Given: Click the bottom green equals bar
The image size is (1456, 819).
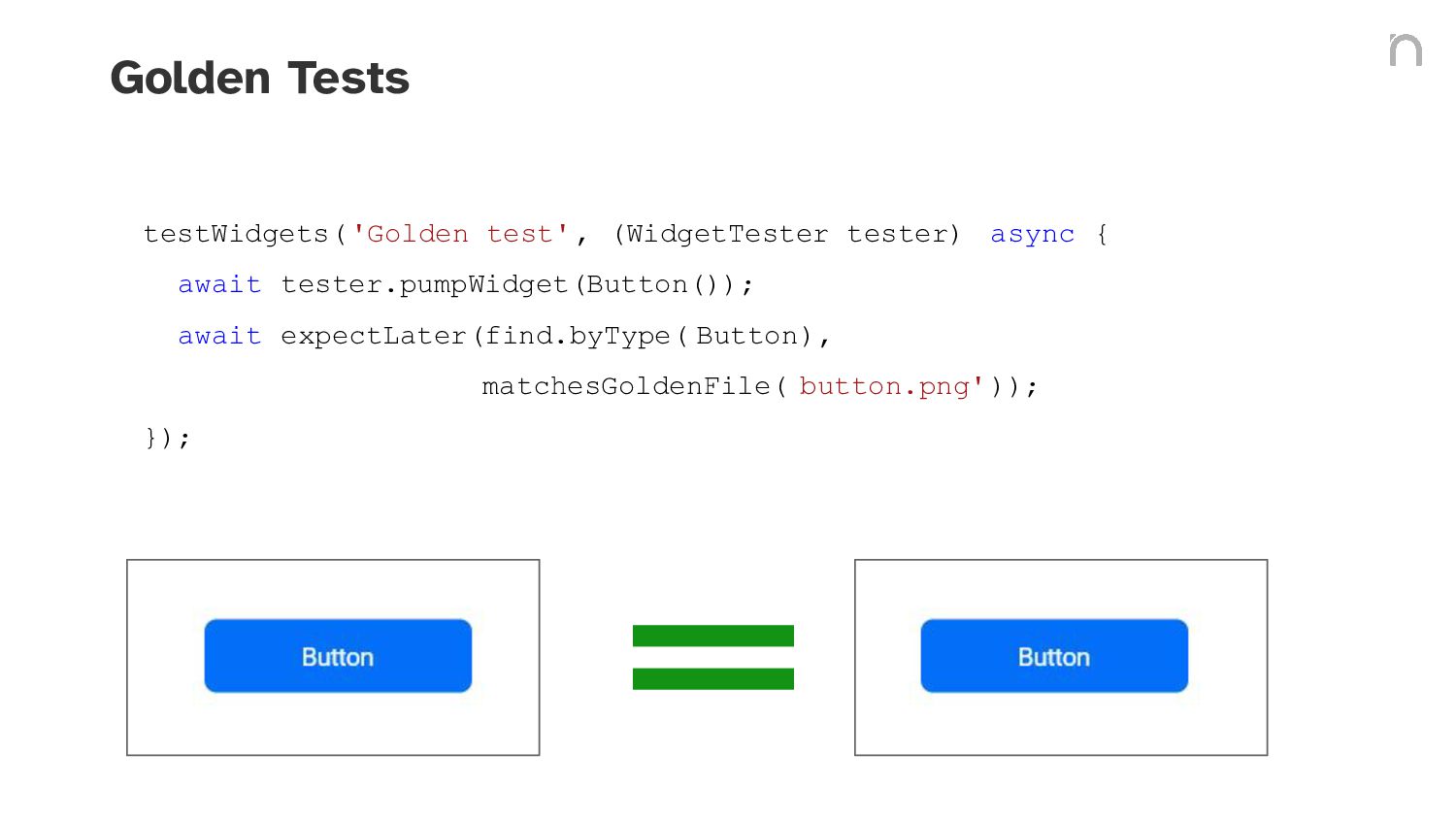Looking at the screenshot, I should 713,679.
